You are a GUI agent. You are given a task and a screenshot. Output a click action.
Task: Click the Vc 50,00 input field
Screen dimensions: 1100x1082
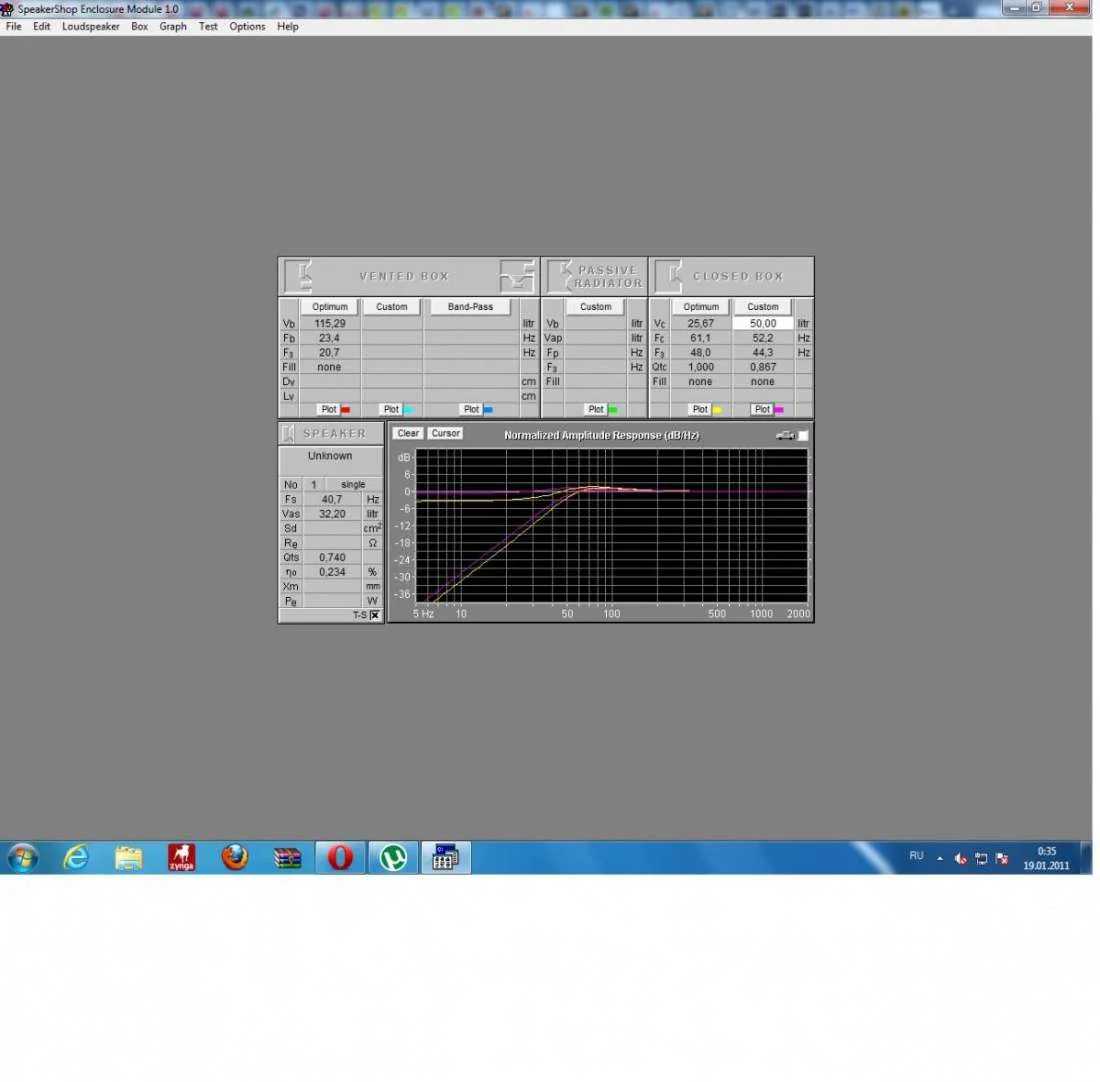(763, 323)
